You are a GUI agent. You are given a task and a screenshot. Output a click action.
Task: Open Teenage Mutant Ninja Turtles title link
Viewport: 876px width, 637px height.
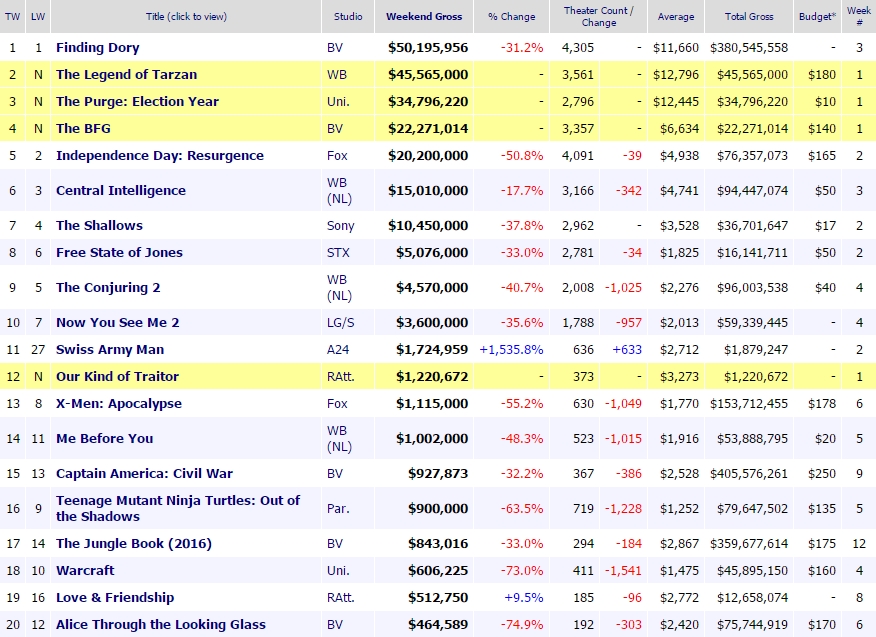[178, 508]
